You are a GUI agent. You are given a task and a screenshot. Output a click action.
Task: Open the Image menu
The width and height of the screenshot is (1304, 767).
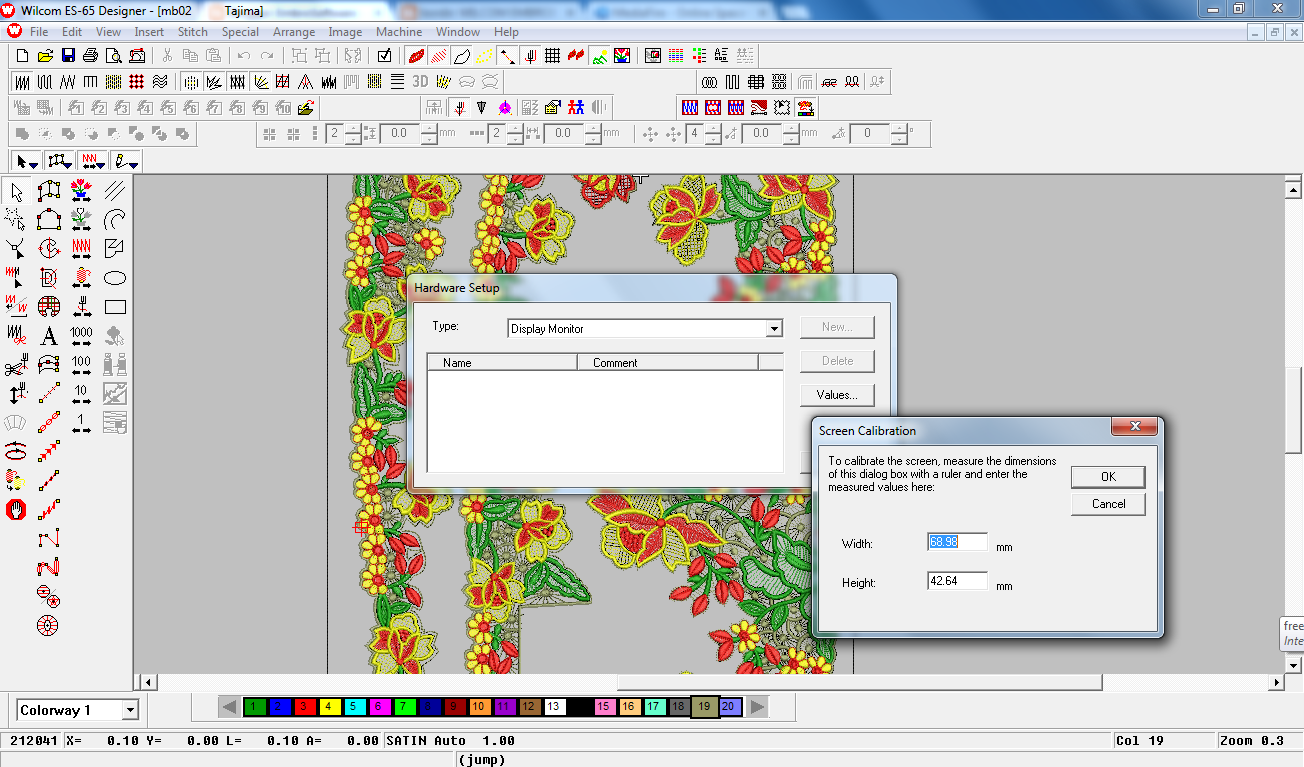point(345,32)
